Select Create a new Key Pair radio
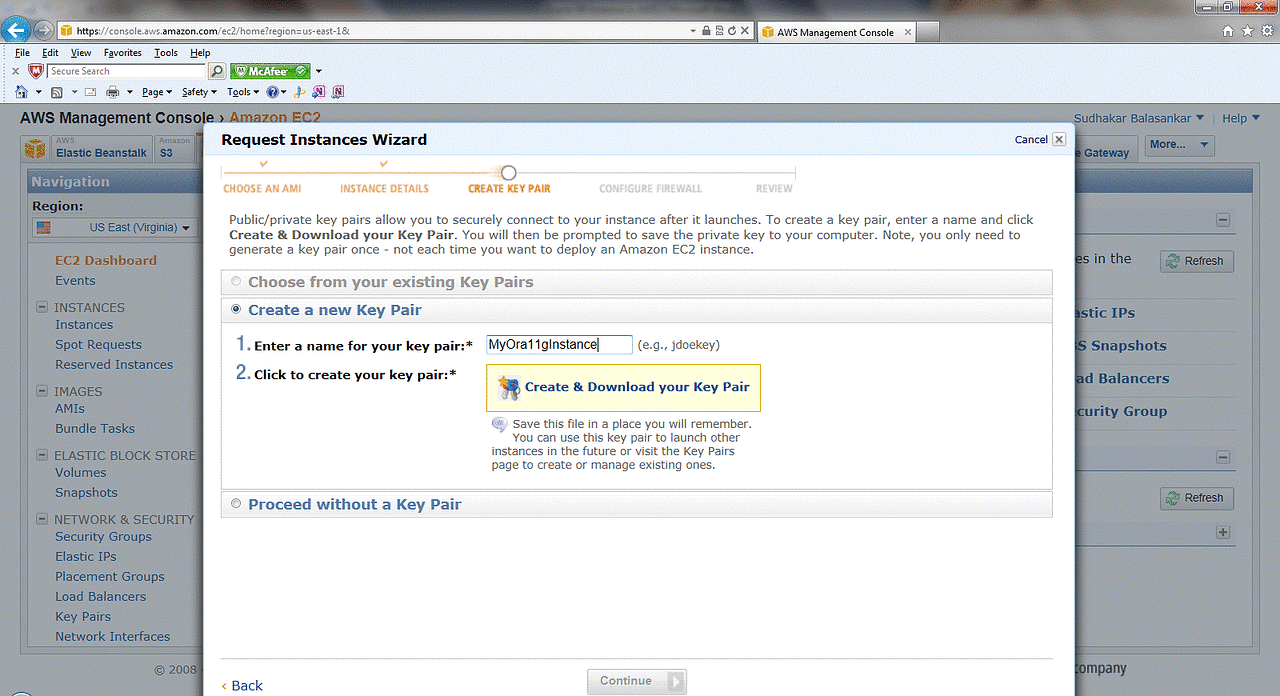Screen dimensions: 1280x696 236,310
